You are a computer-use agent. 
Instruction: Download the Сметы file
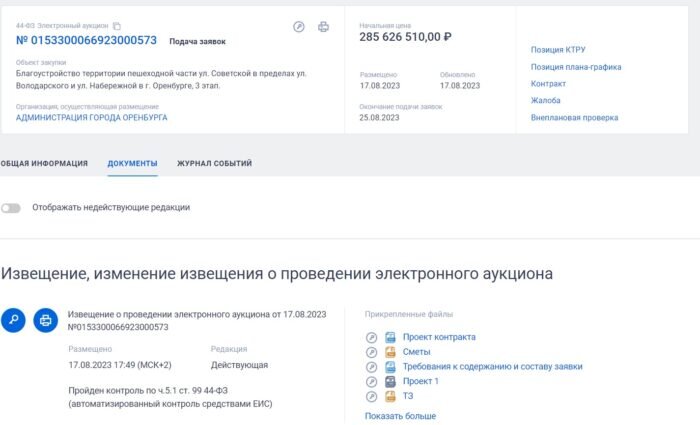coord(417,352)
